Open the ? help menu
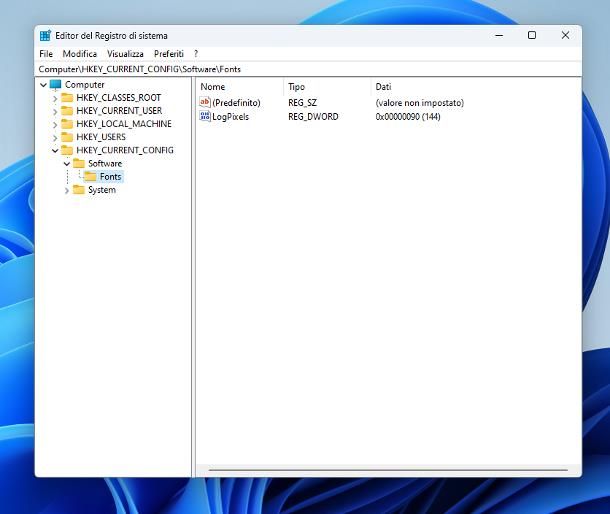The width and height of the screenshot is (610, 514). coord(196,54)
